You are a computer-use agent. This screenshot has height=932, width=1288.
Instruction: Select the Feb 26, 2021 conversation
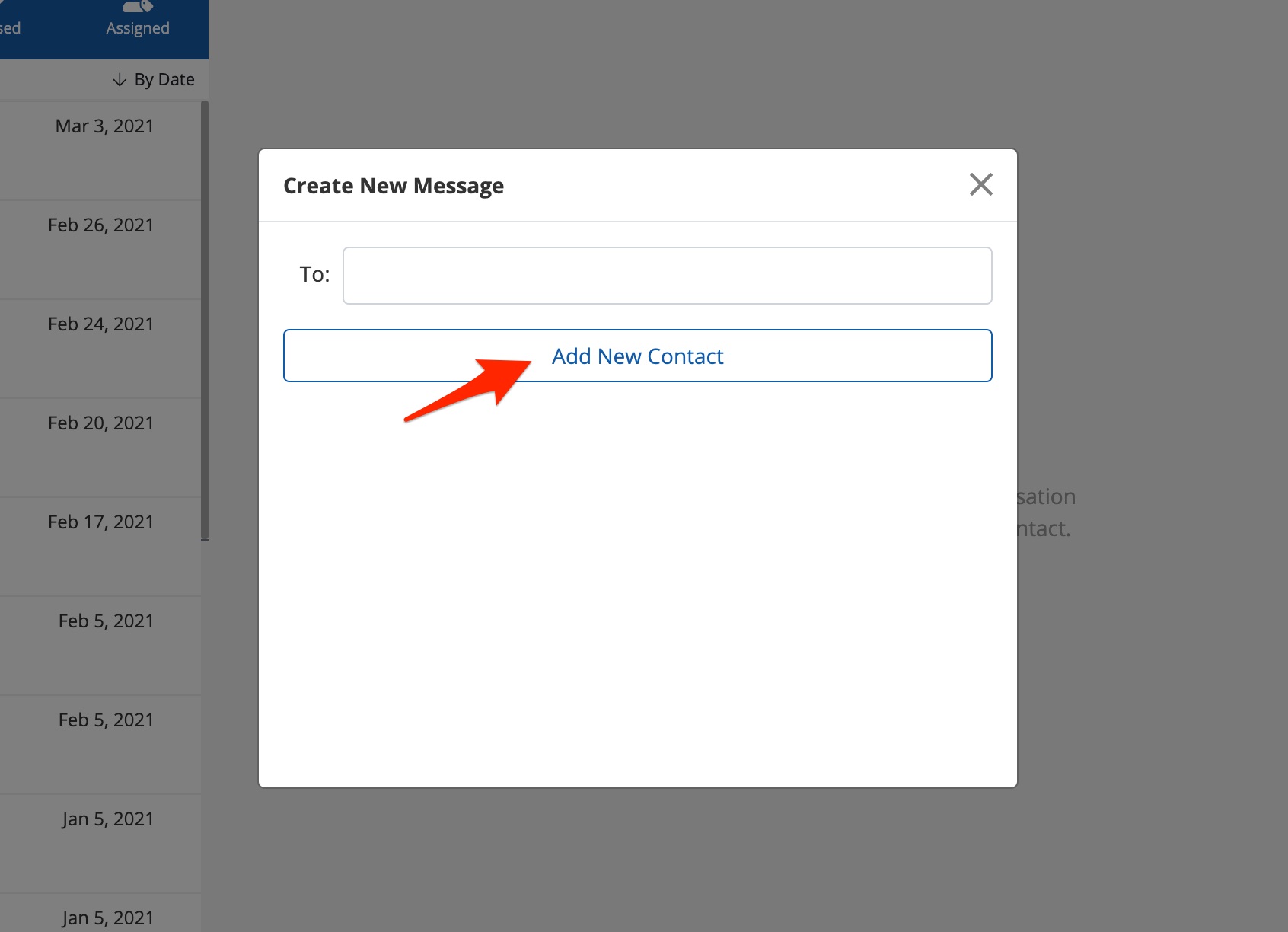coord(100,225)
